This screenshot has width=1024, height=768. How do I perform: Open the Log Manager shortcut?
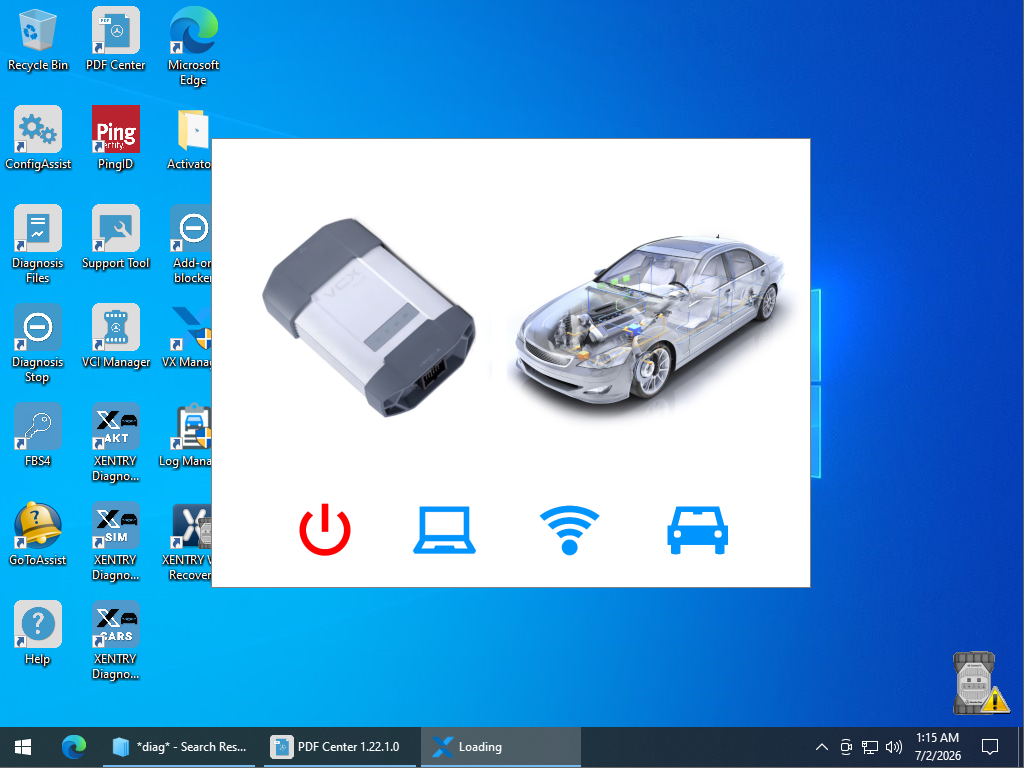tap(186, 435)
